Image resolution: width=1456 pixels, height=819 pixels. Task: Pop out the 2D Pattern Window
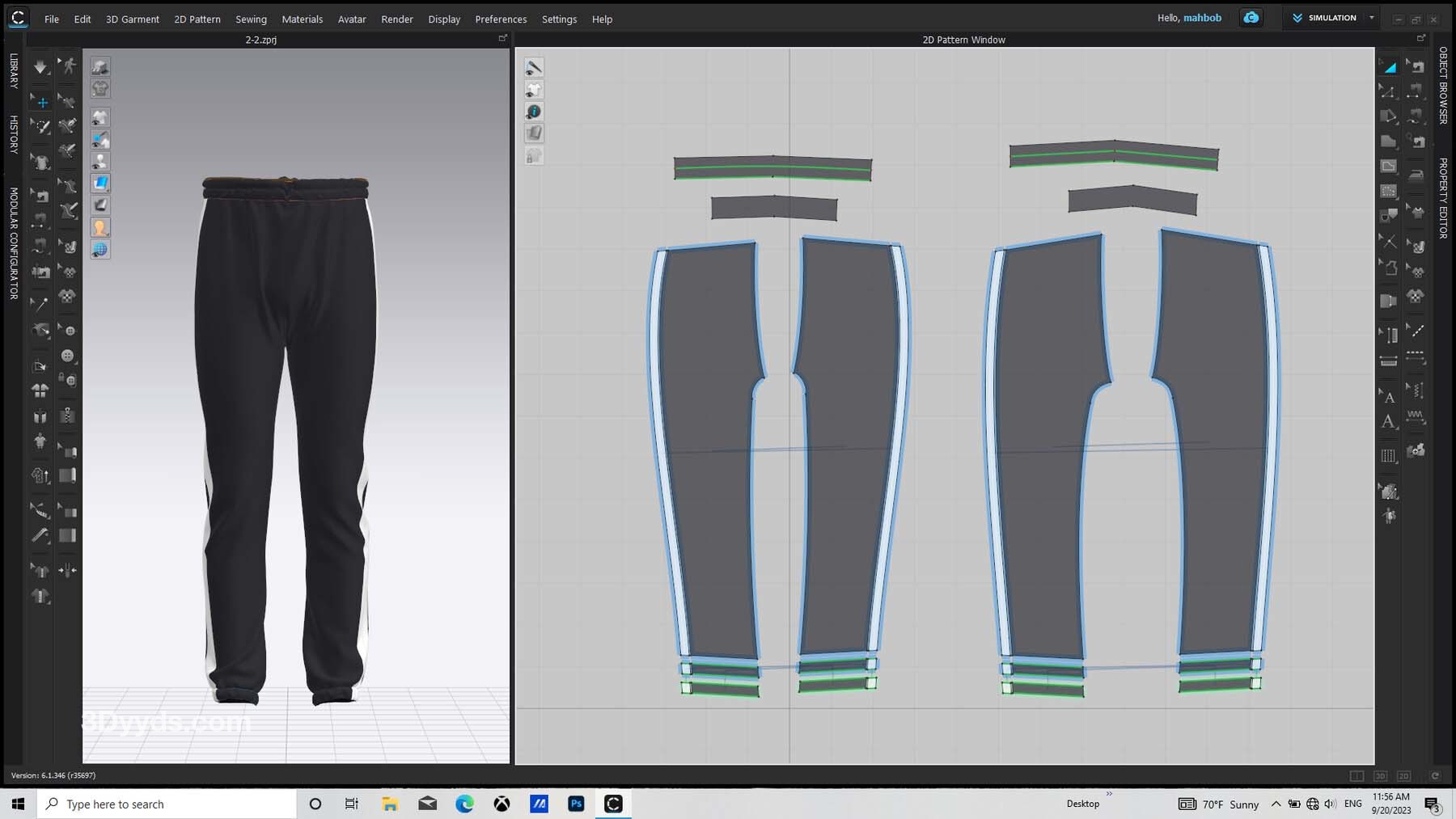pos(1421,39)
